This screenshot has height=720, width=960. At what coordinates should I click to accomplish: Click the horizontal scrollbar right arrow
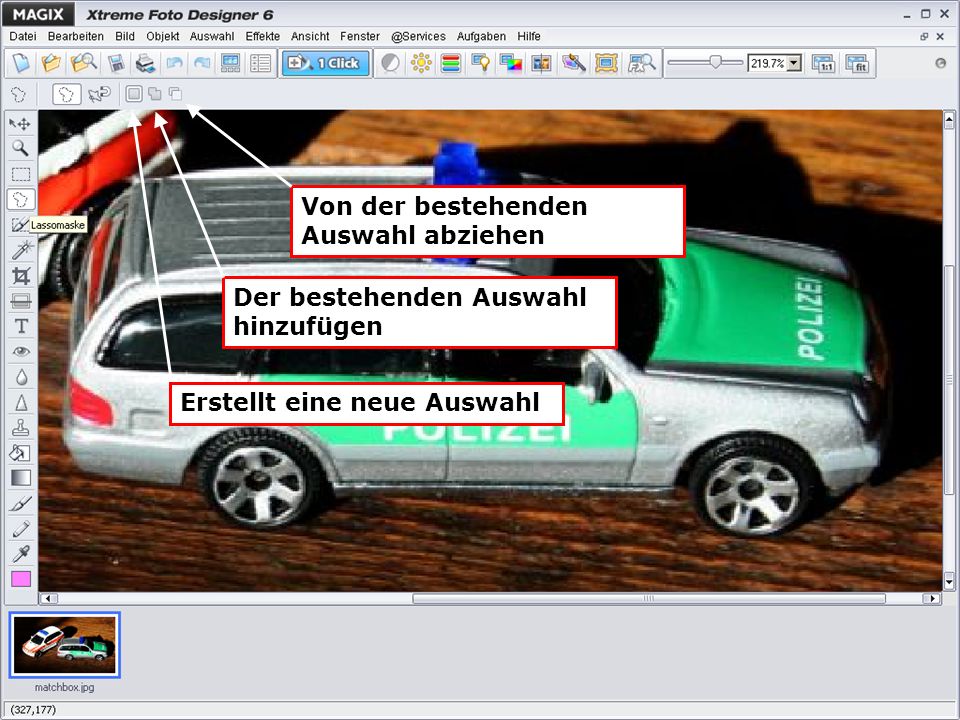[x=932, y=599]
